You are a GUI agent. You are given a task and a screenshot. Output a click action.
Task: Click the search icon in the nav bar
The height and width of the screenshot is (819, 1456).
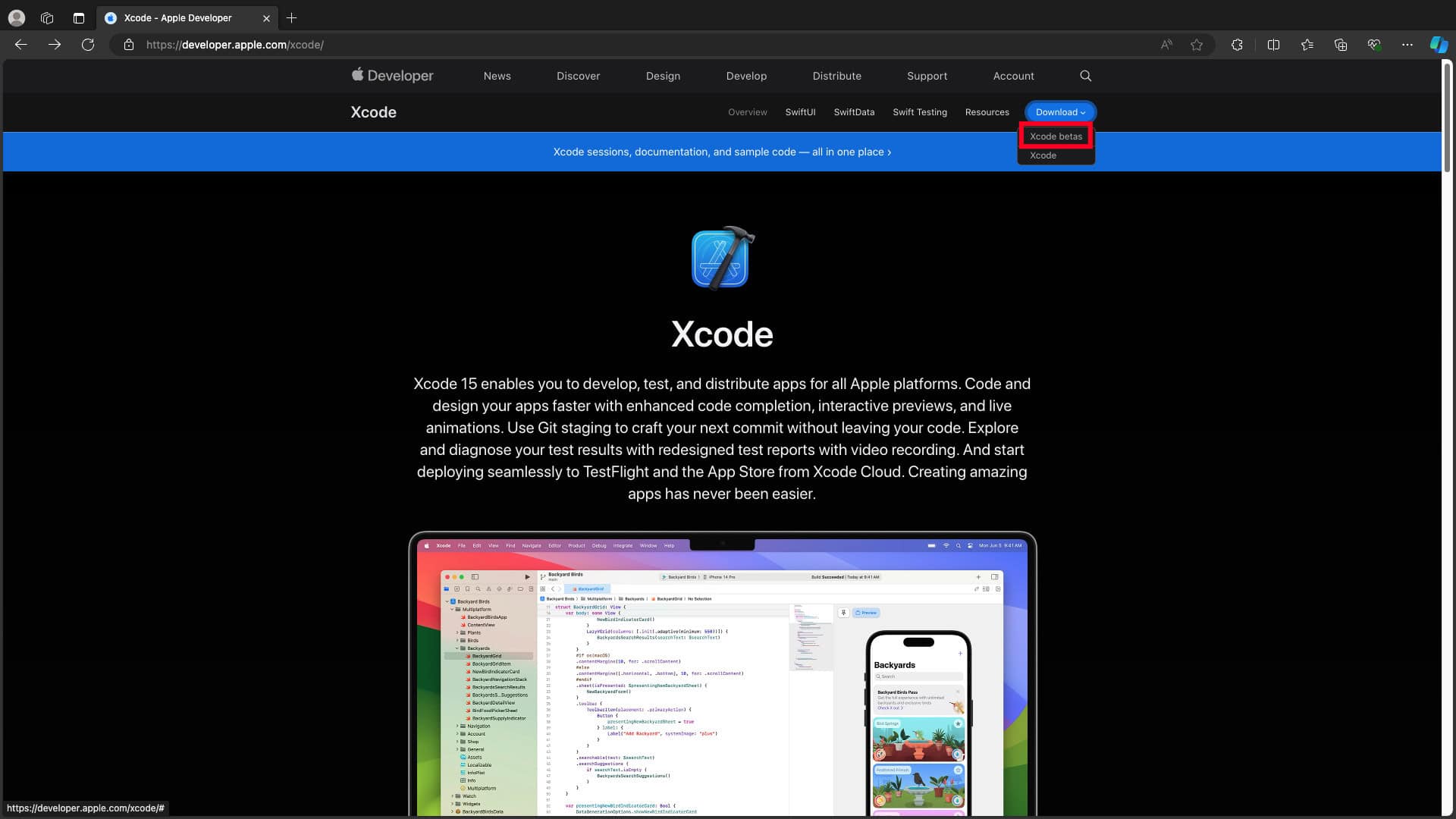tap(1086, 76)
